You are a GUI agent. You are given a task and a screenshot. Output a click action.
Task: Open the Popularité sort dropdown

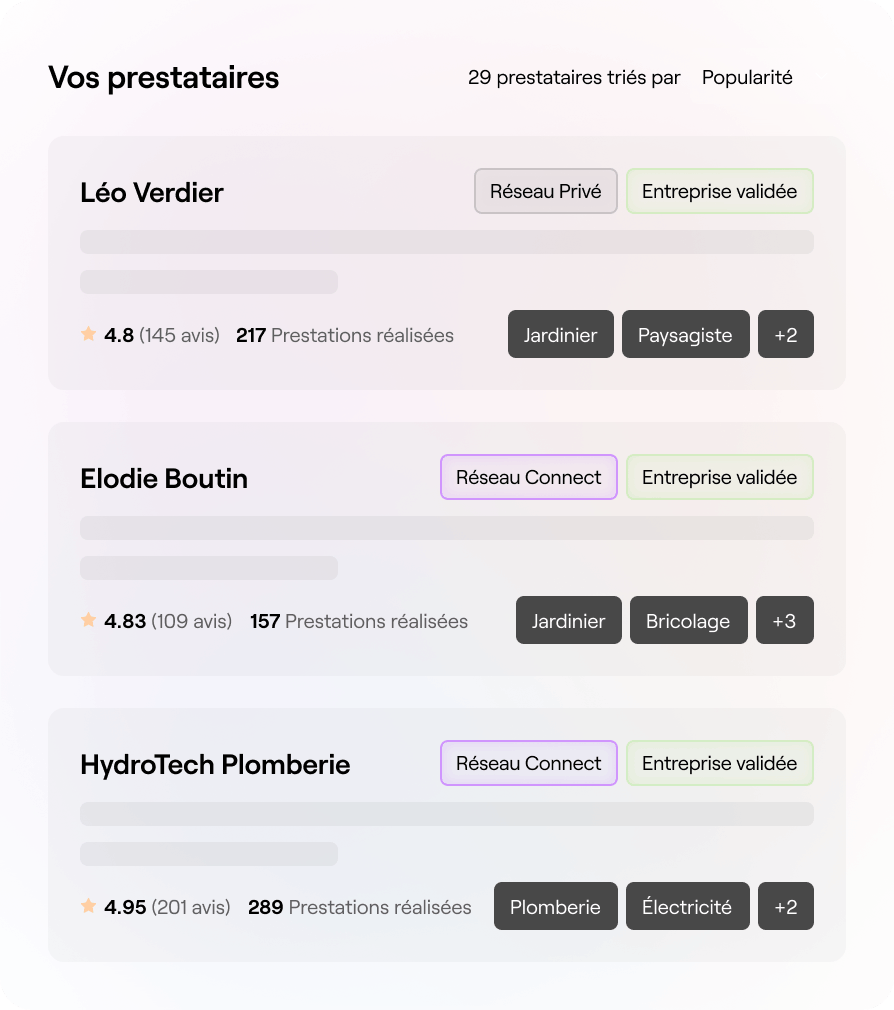747,77
